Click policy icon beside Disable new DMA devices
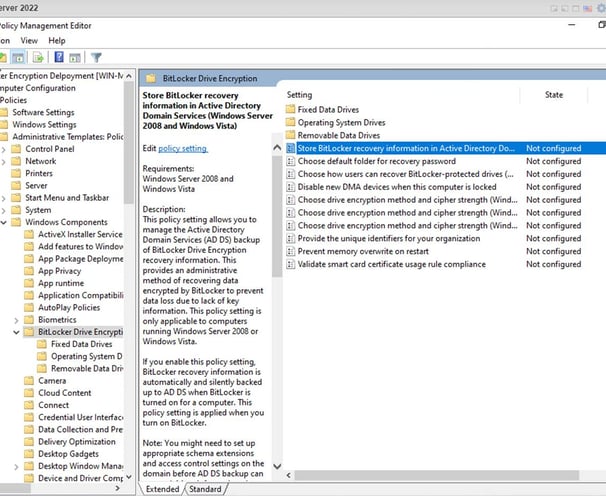Screen dimensions: 606x496 (290, 187)
